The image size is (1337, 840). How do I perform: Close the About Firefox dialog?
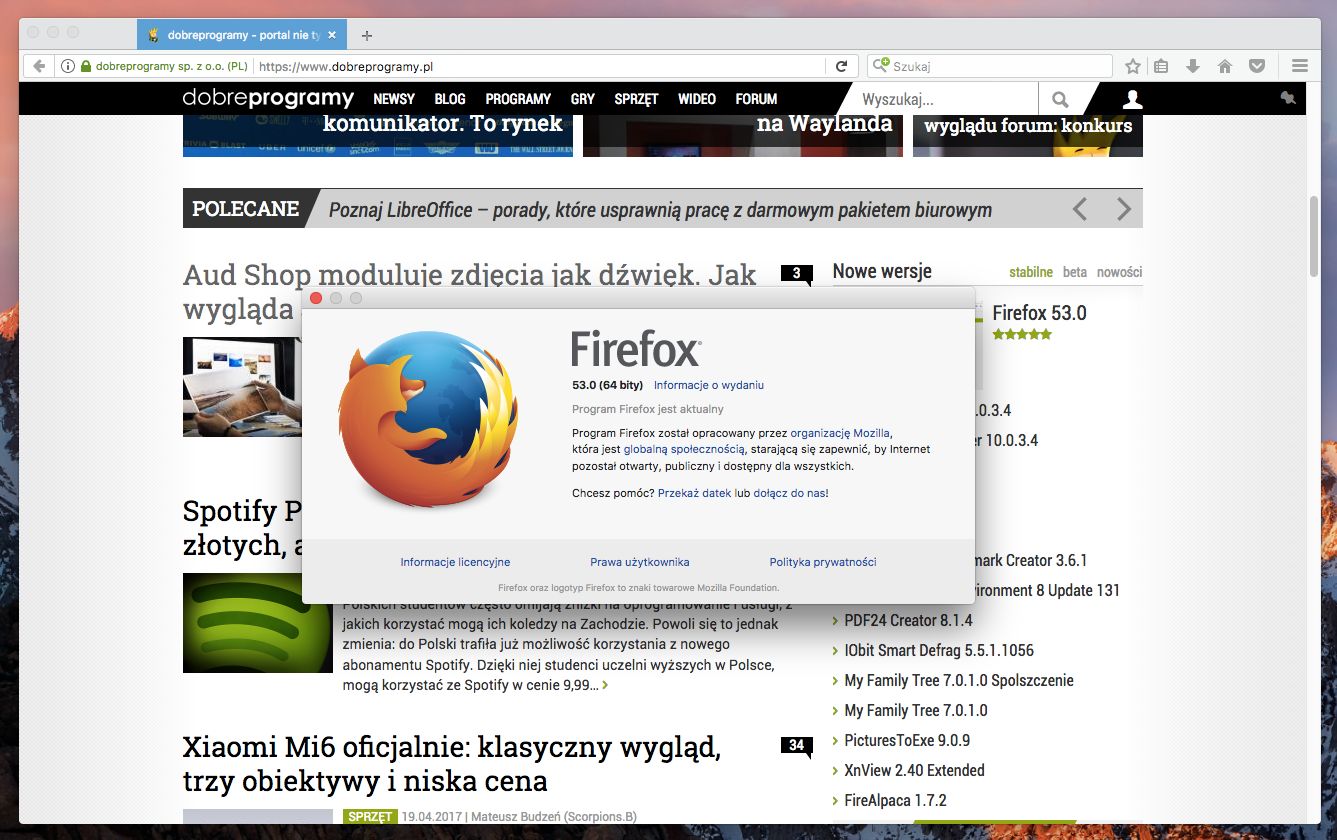click(x=316, y=298)
